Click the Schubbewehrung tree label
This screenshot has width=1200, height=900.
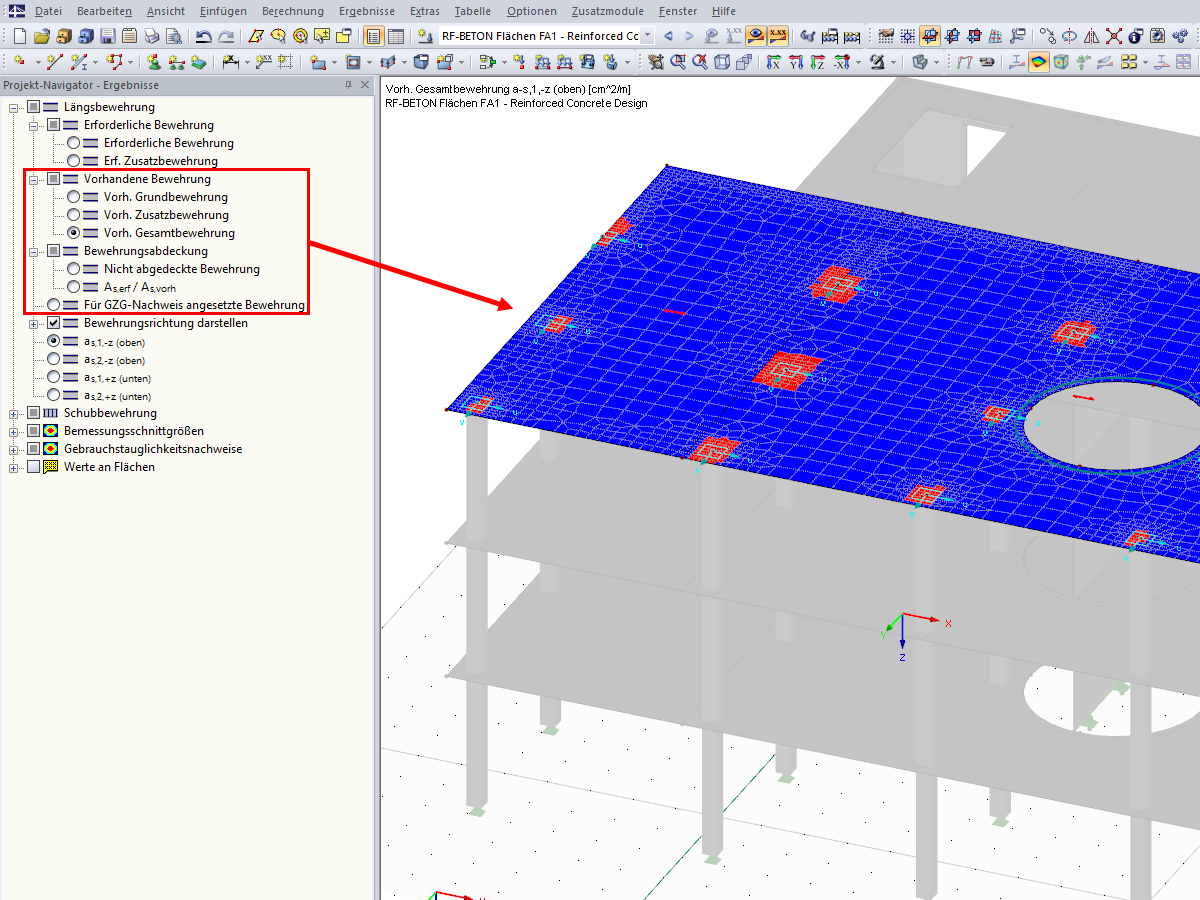[110, 413]
